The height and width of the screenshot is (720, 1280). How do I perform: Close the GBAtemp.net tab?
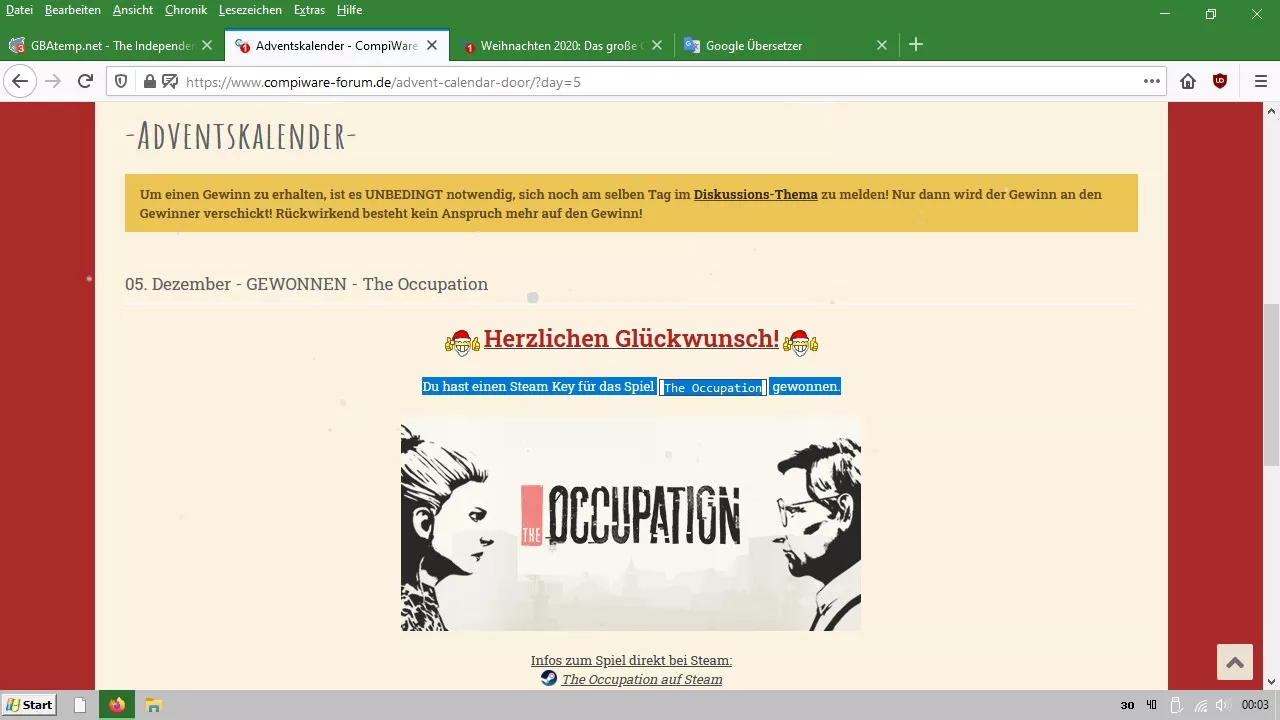click(207, 45)
